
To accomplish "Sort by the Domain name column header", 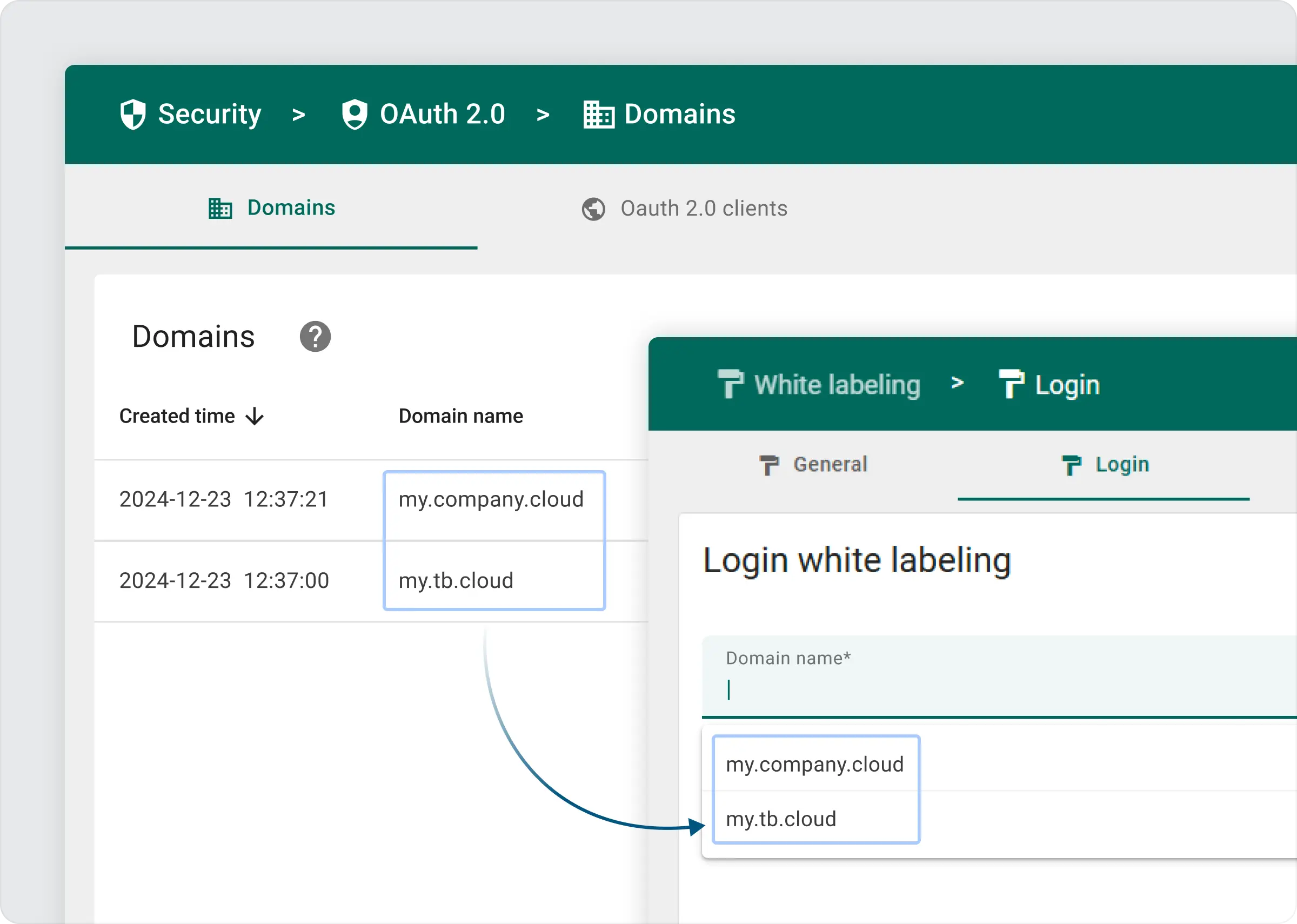I will (461, 417).
